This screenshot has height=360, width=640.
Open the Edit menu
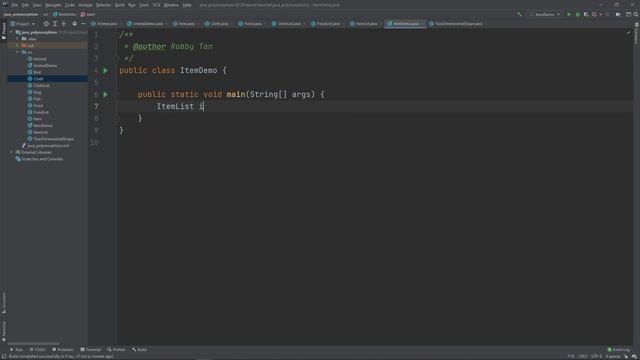pos(25,5)
